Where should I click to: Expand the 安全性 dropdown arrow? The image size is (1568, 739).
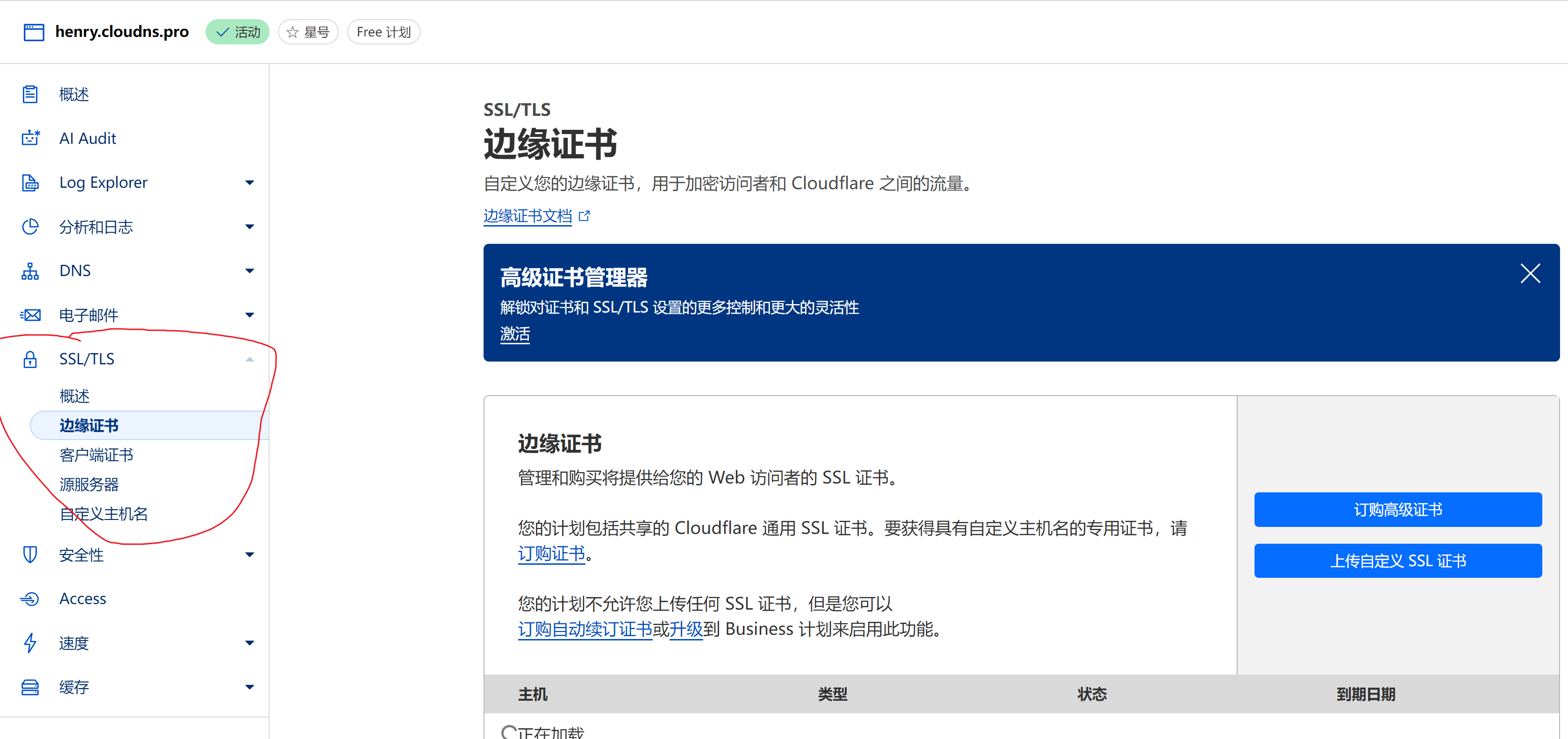tap(249, 554)
